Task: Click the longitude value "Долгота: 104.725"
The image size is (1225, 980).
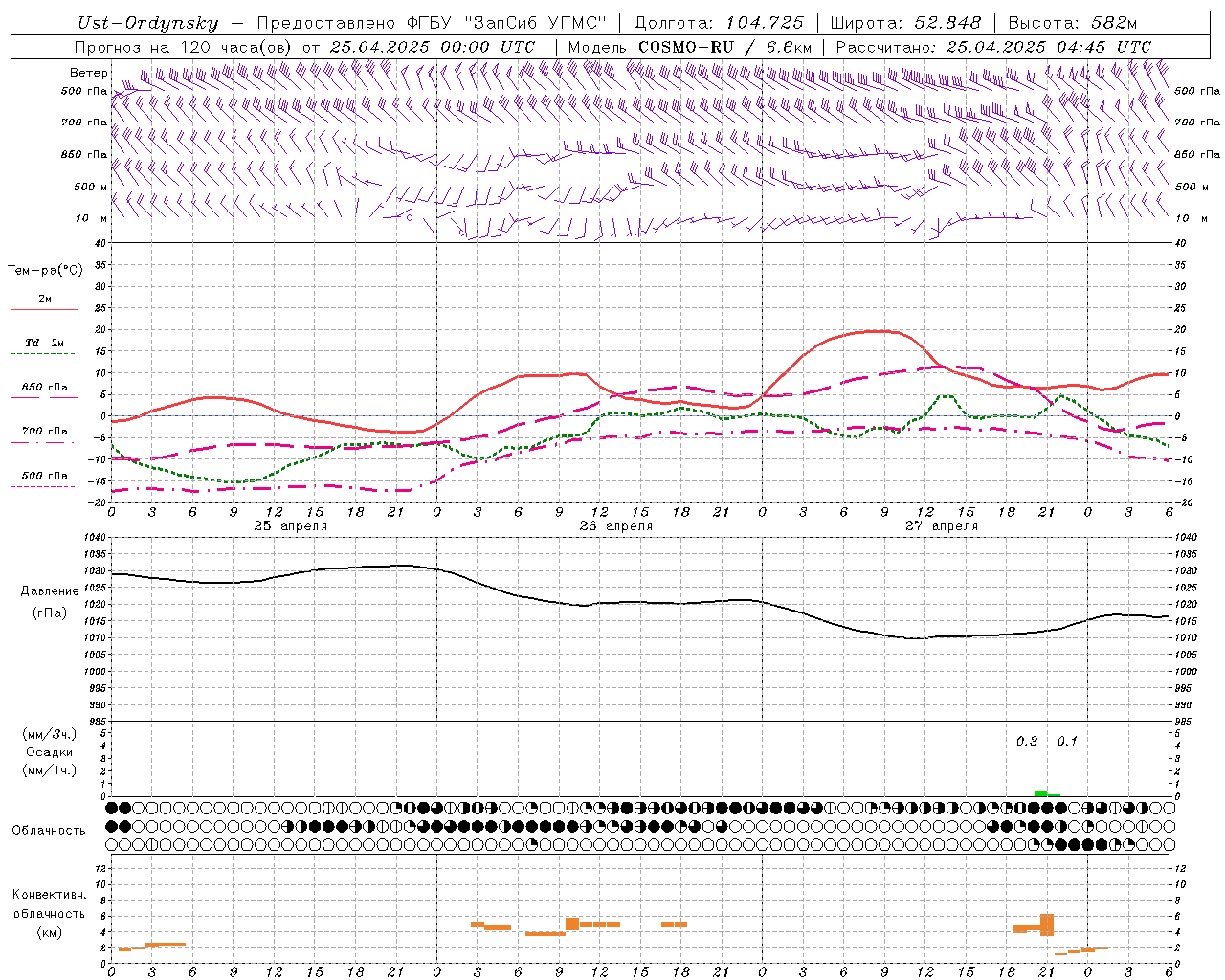Action: (x=718, y=23)
